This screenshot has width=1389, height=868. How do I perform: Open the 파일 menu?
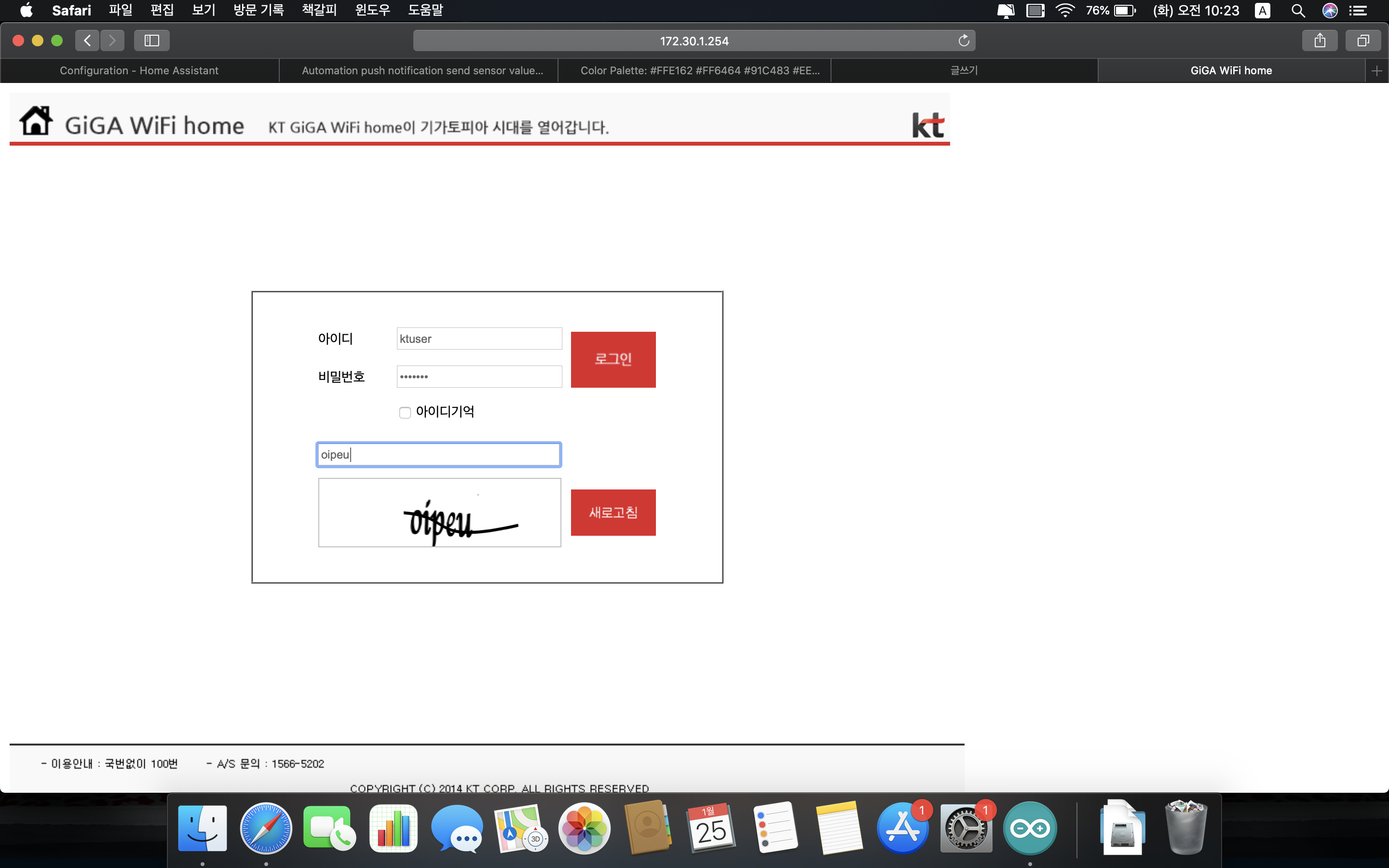coord(121,10)
